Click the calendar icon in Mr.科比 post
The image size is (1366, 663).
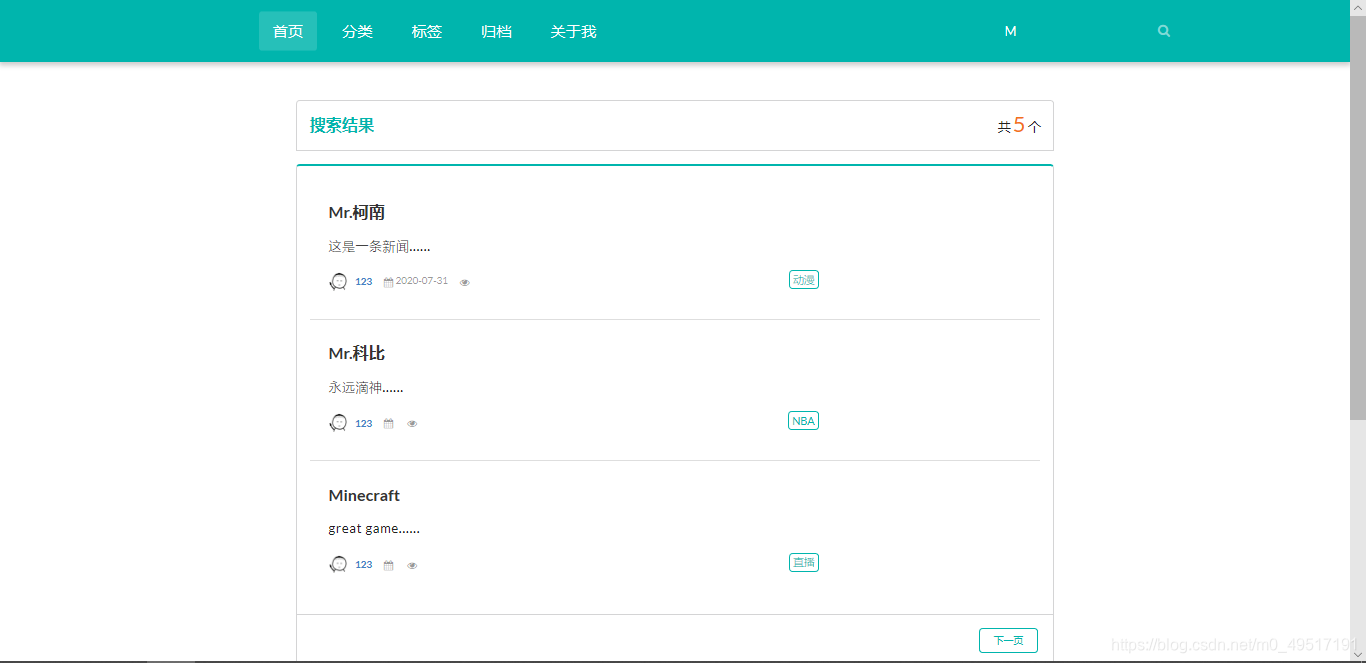[x=388, y=424]
